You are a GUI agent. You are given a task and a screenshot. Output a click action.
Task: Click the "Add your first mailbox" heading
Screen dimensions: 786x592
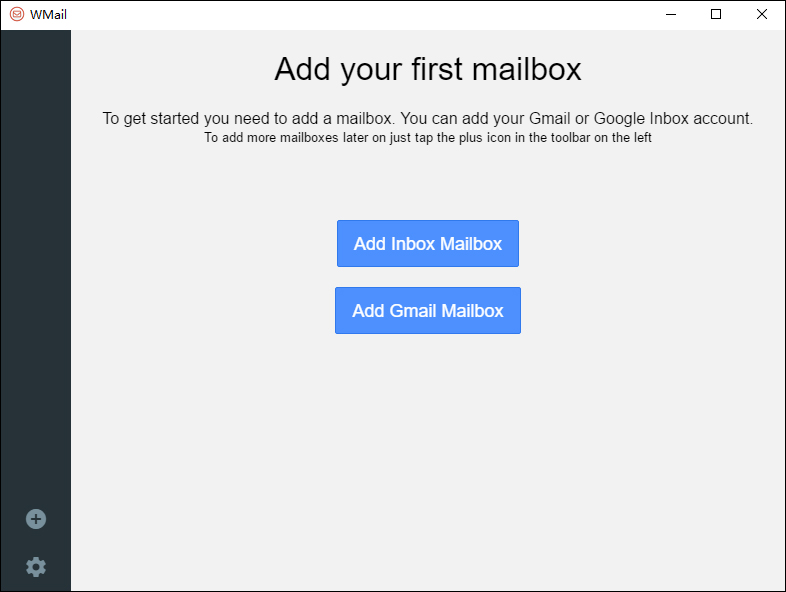click(427, 69)
